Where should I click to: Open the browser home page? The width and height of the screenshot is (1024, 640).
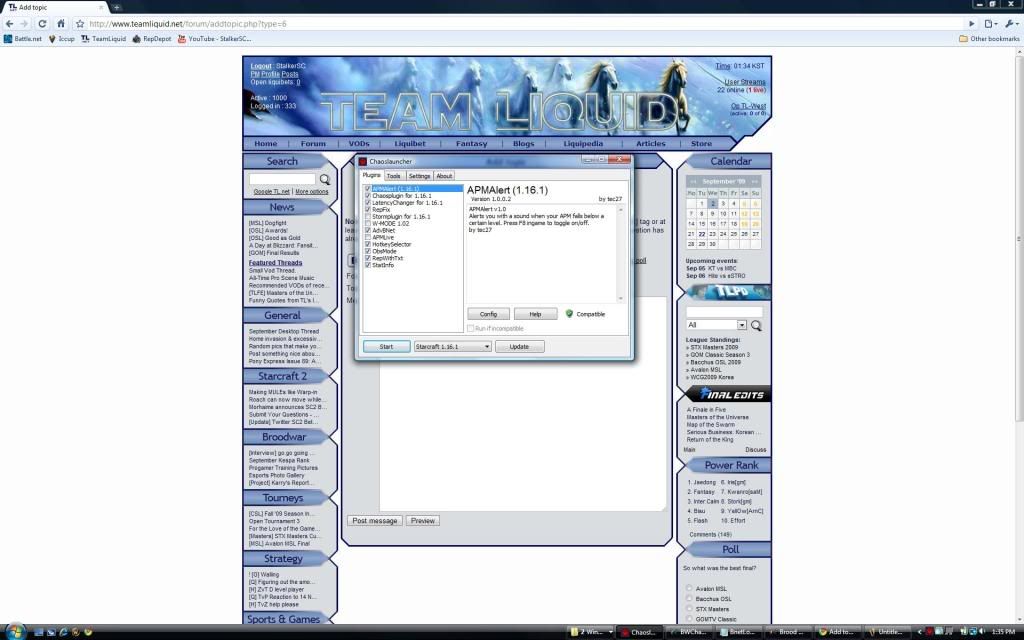[61, 24]
